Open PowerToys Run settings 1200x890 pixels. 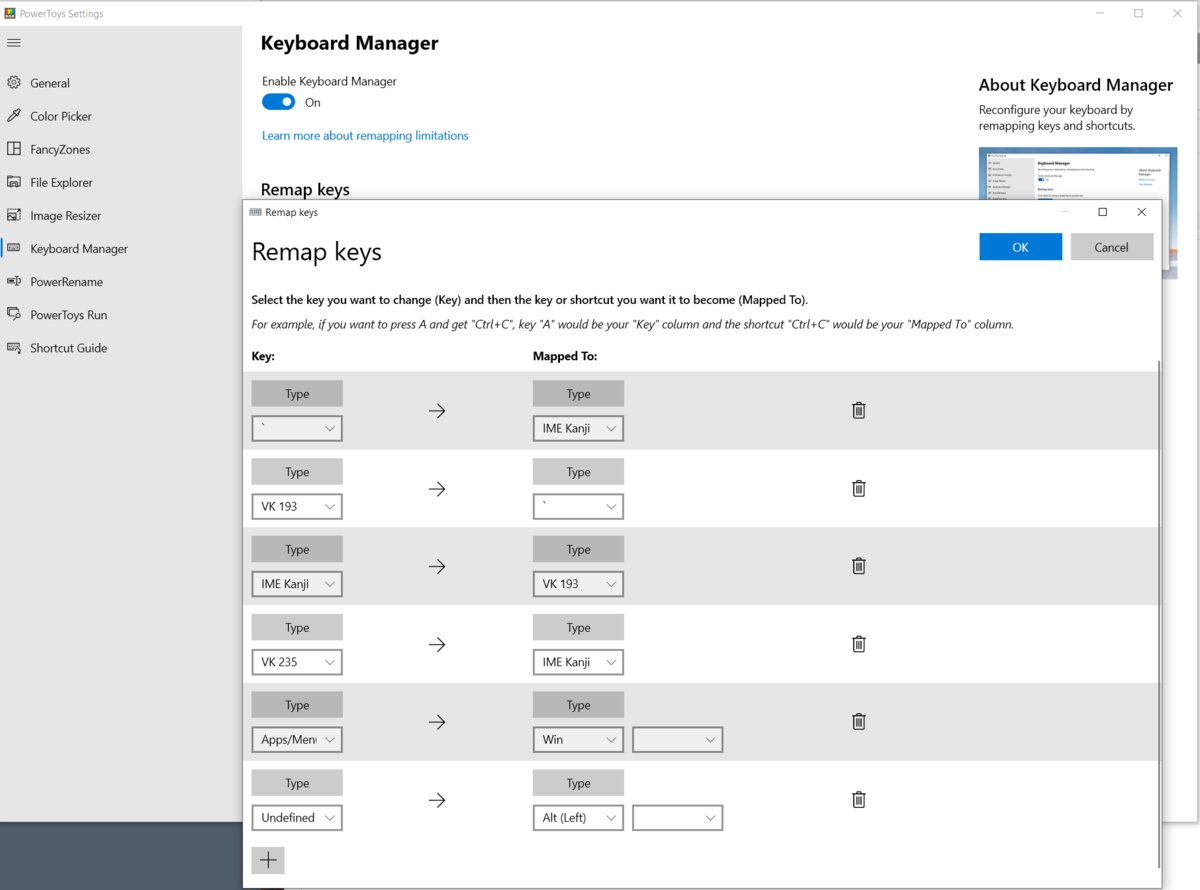120,314
